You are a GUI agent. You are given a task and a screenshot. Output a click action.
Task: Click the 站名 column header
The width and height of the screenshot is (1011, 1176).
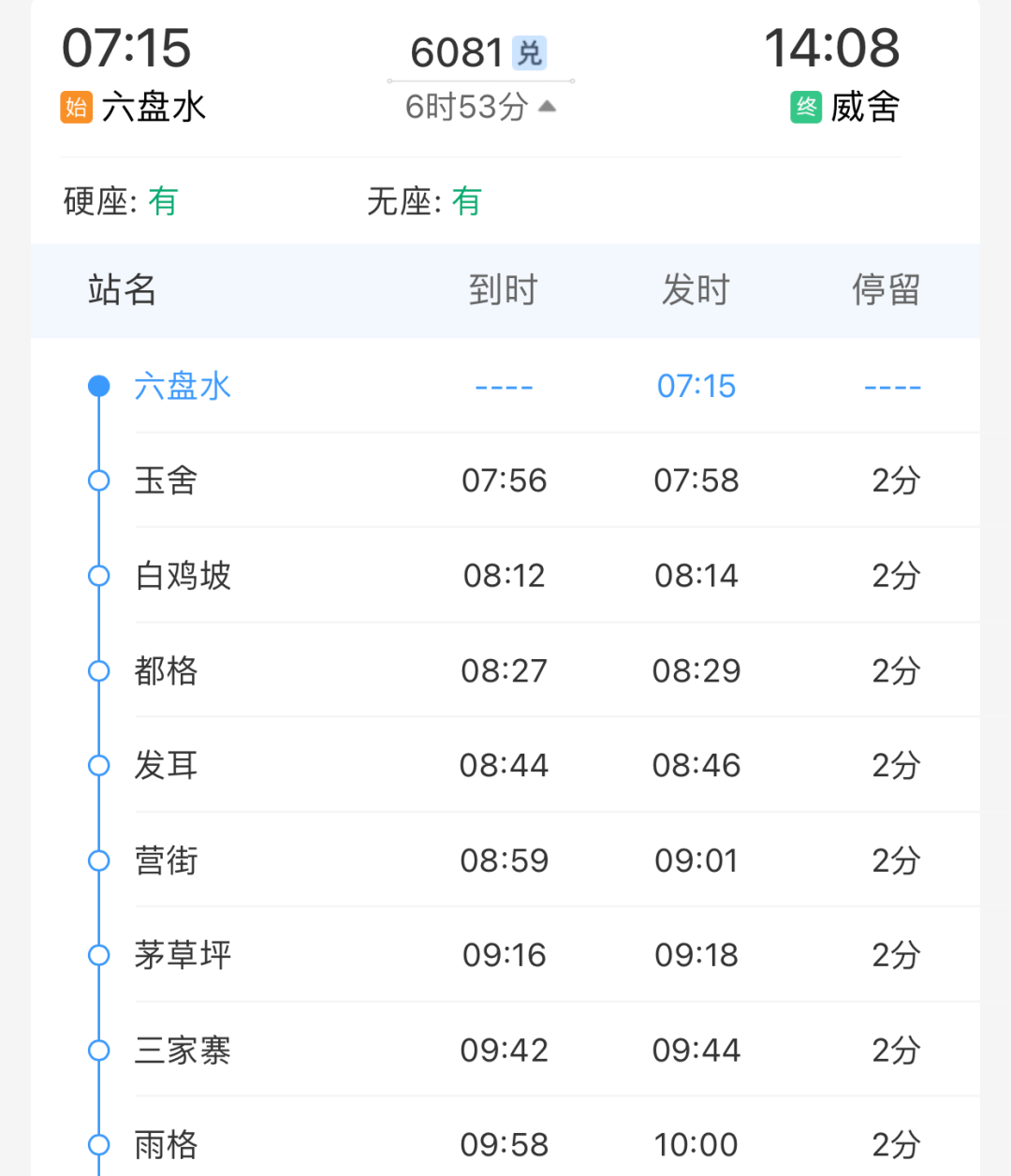[x=123, y=290]
